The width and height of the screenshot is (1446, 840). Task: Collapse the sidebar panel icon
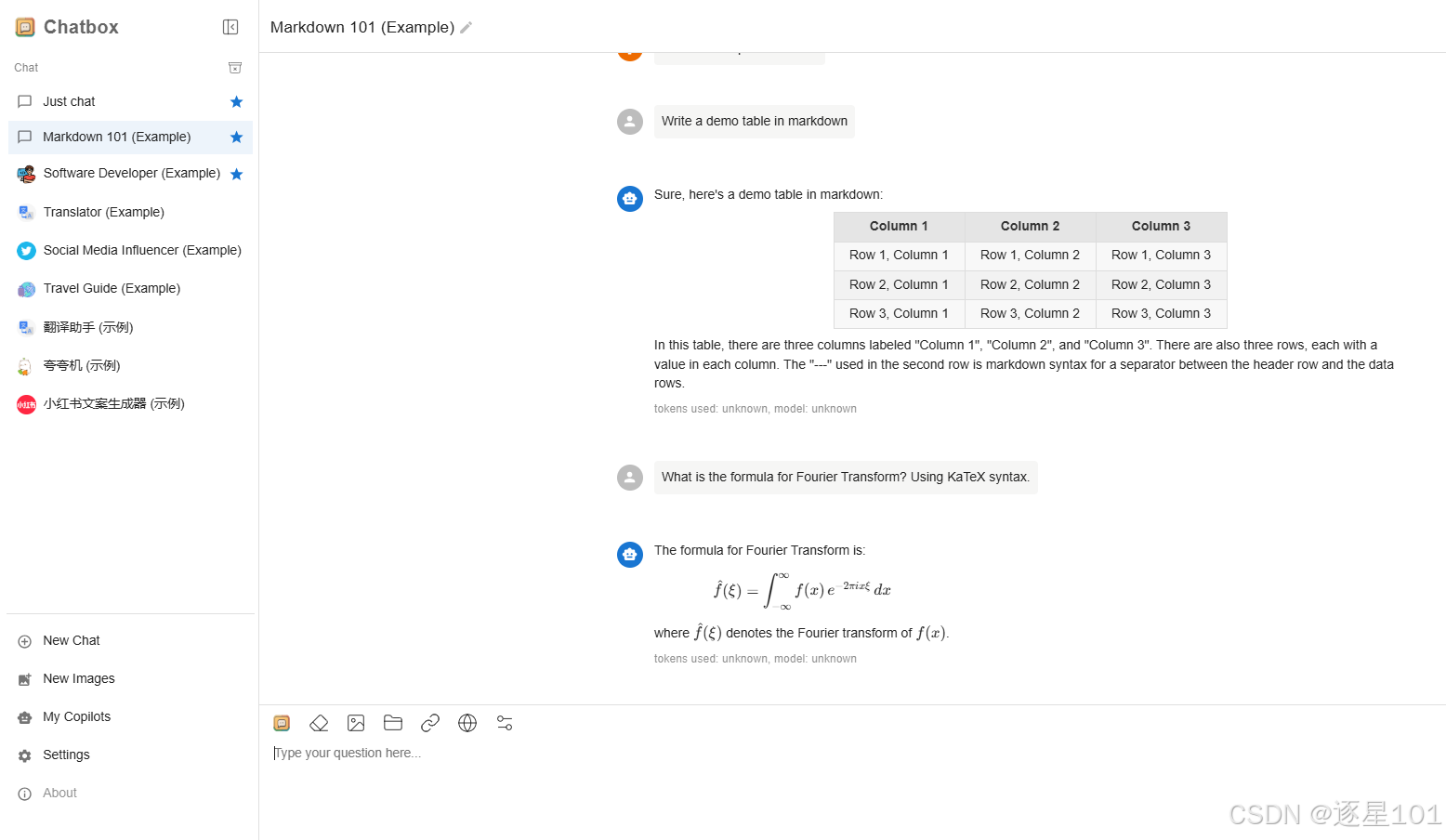click(x=230, y=27)
